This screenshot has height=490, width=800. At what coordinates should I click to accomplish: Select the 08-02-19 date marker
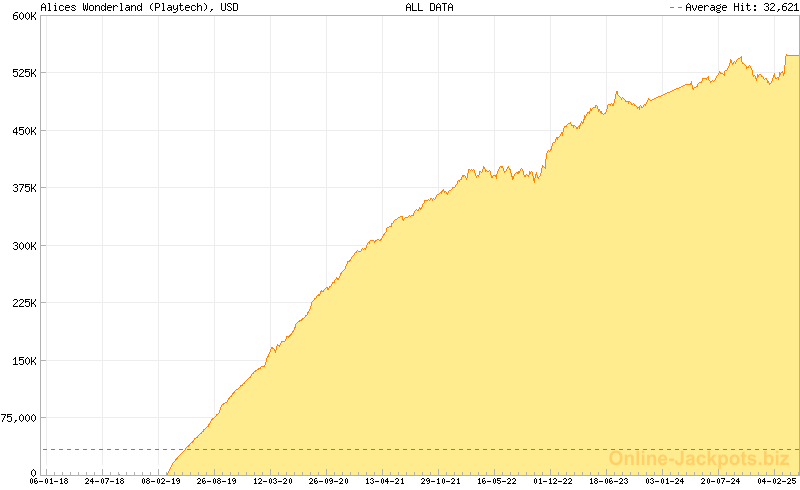160,482
